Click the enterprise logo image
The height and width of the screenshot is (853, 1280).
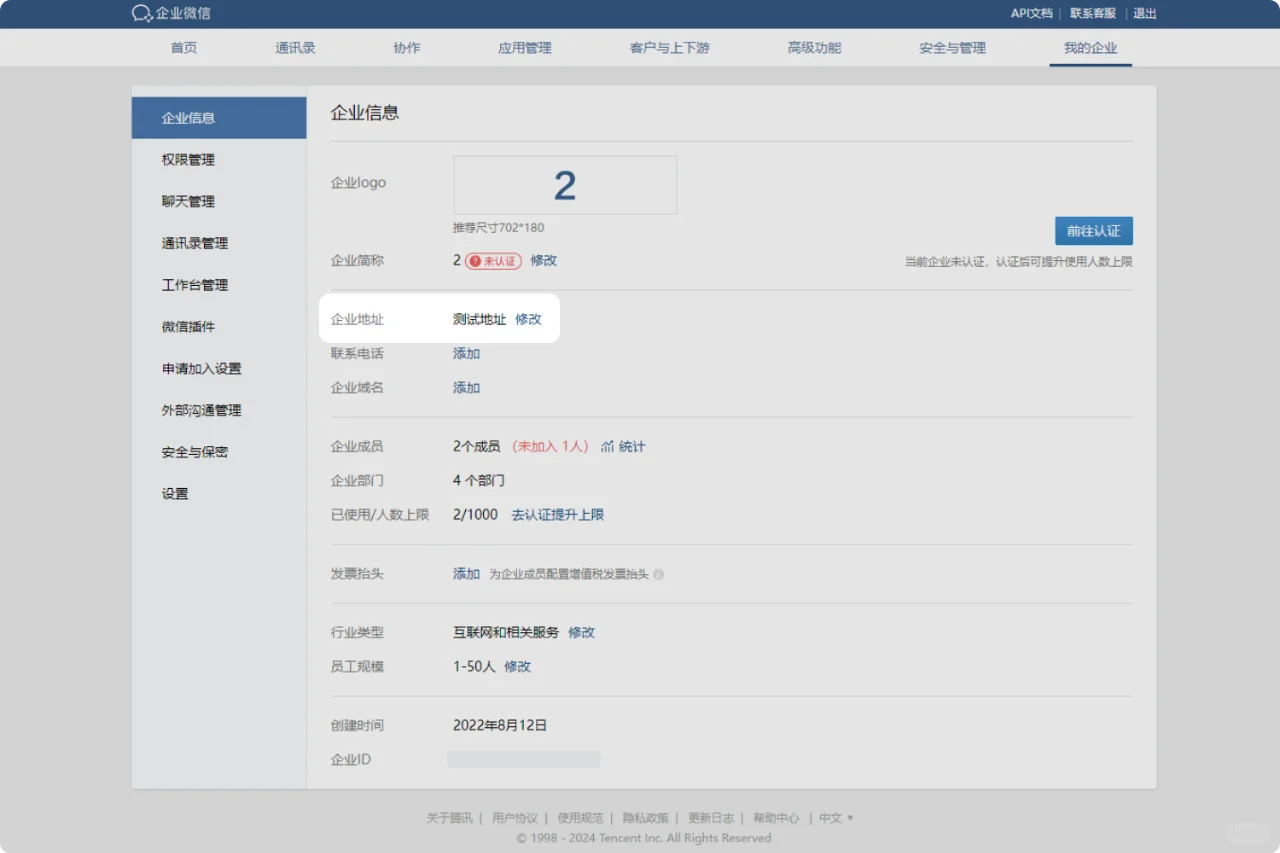coord(565,185)
